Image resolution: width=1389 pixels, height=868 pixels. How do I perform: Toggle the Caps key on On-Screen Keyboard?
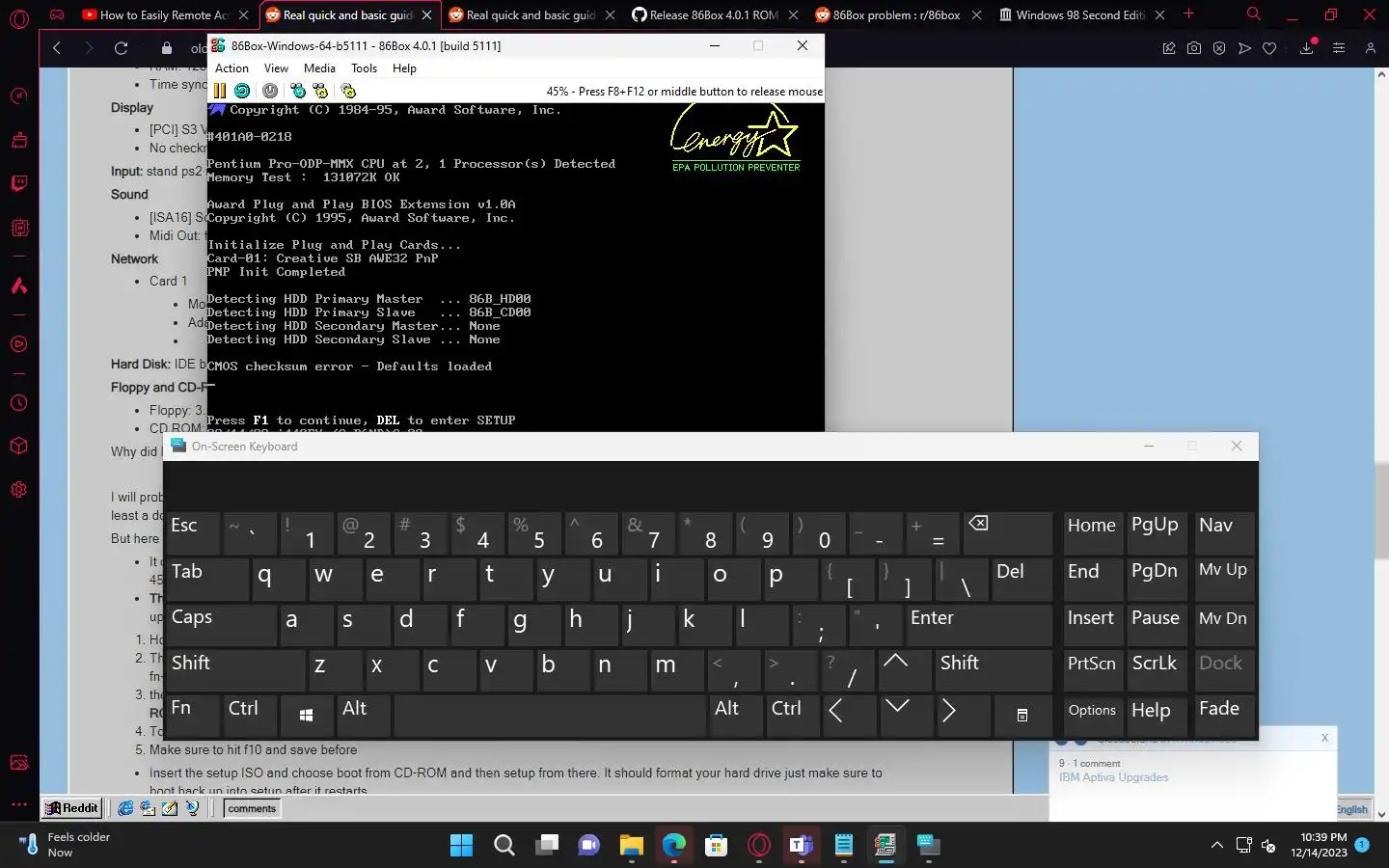coord(222,625)
